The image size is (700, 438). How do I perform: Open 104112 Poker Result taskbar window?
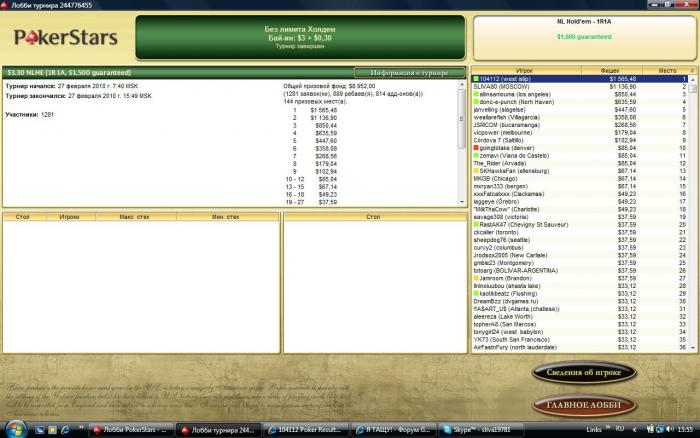(x=306, y=430)
